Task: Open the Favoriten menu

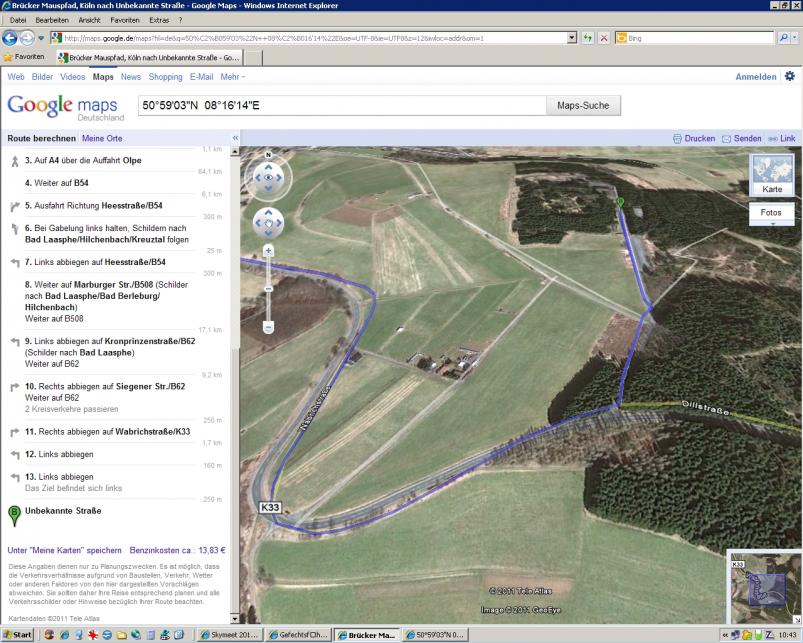Action: point(125,20)
